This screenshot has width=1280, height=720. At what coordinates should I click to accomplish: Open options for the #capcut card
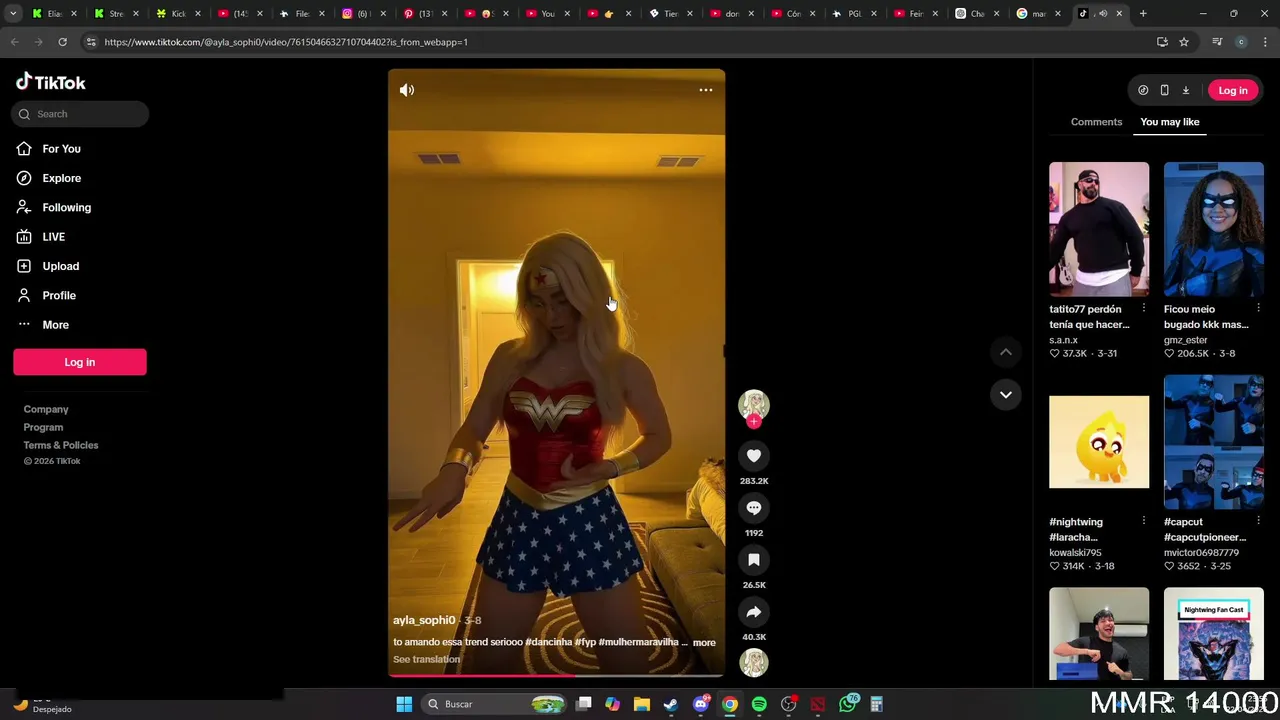[x=1258, y=521]
